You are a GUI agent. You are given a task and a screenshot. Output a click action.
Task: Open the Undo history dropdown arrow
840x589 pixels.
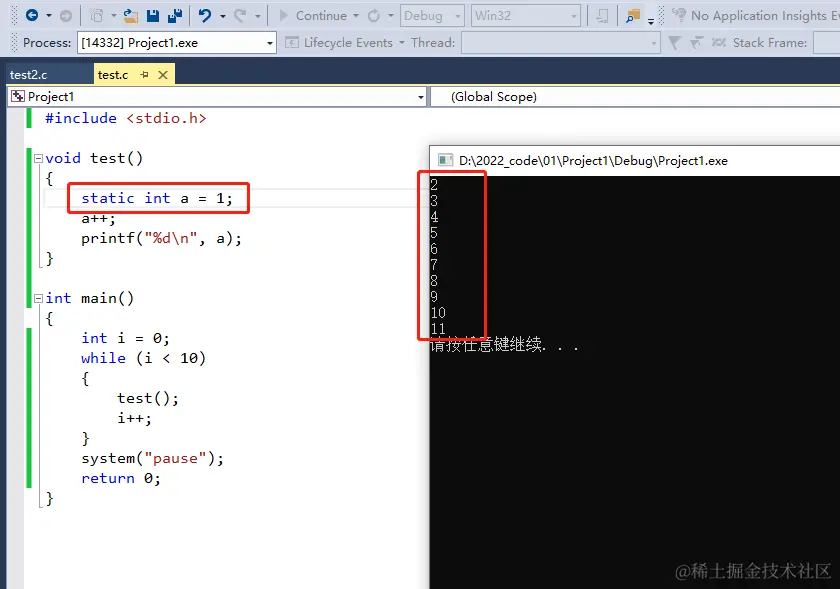pyautogui.click(x=222, y=16)
